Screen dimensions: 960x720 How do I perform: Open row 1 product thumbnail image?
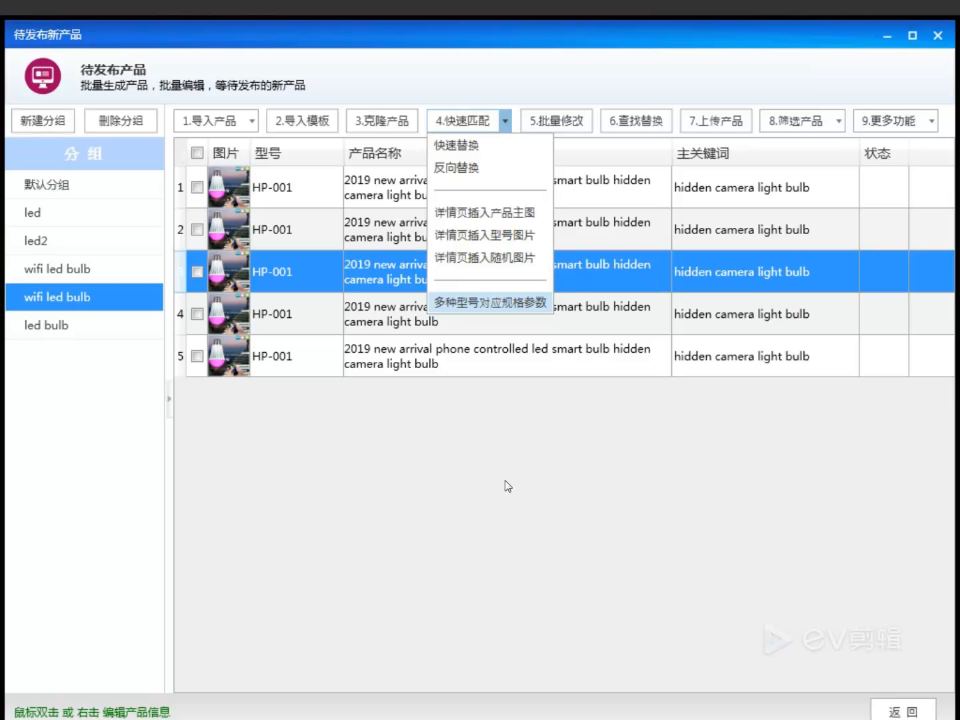(228, 187)
